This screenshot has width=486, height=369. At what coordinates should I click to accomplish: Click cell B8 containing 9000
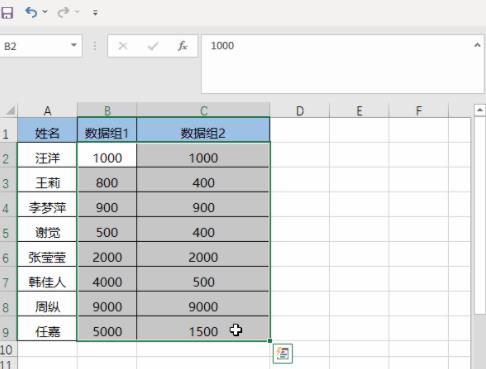(107, 304)
